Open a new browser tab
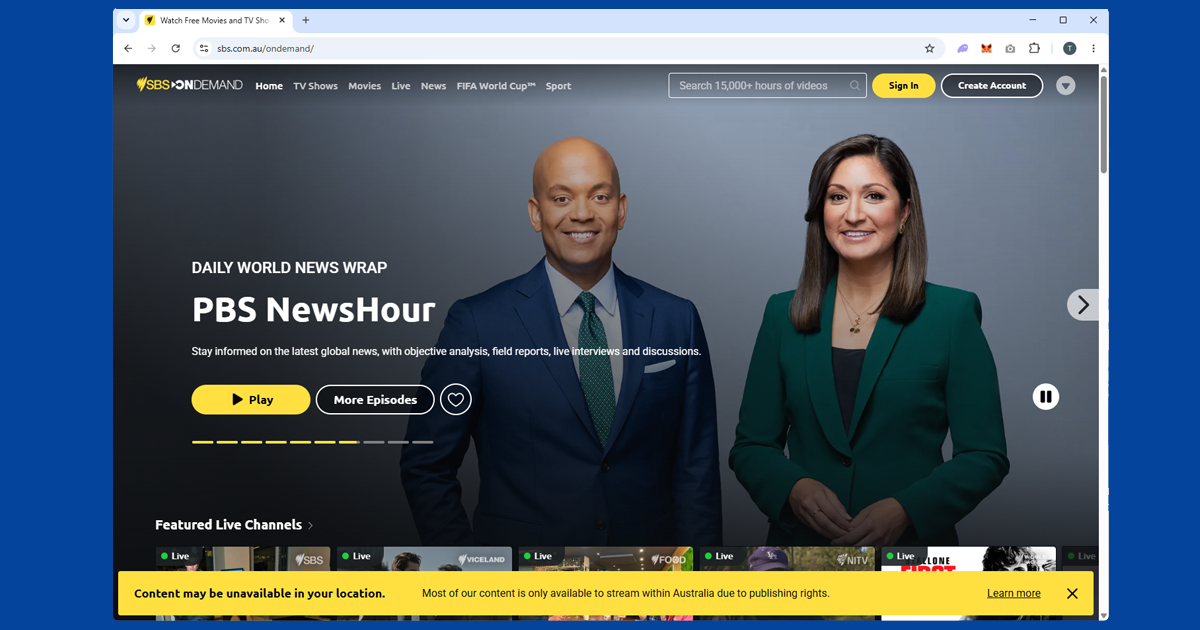The height and width of the screenshot is (630, 1200). (305, 20)
